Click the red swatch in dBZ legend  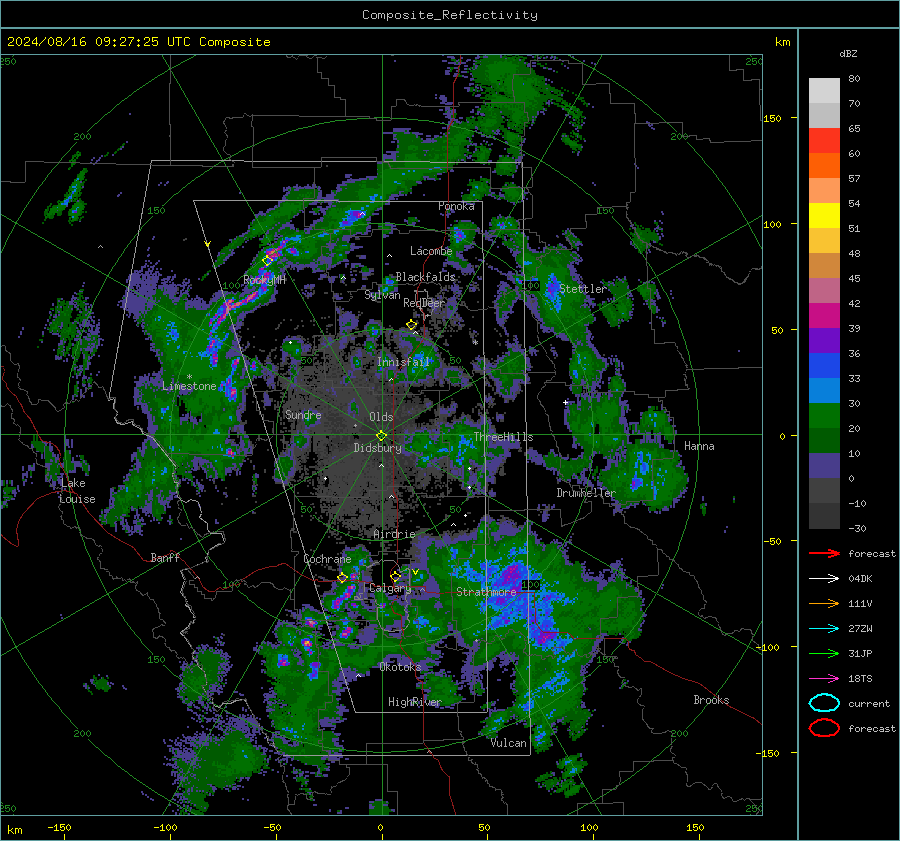[824, 141]
